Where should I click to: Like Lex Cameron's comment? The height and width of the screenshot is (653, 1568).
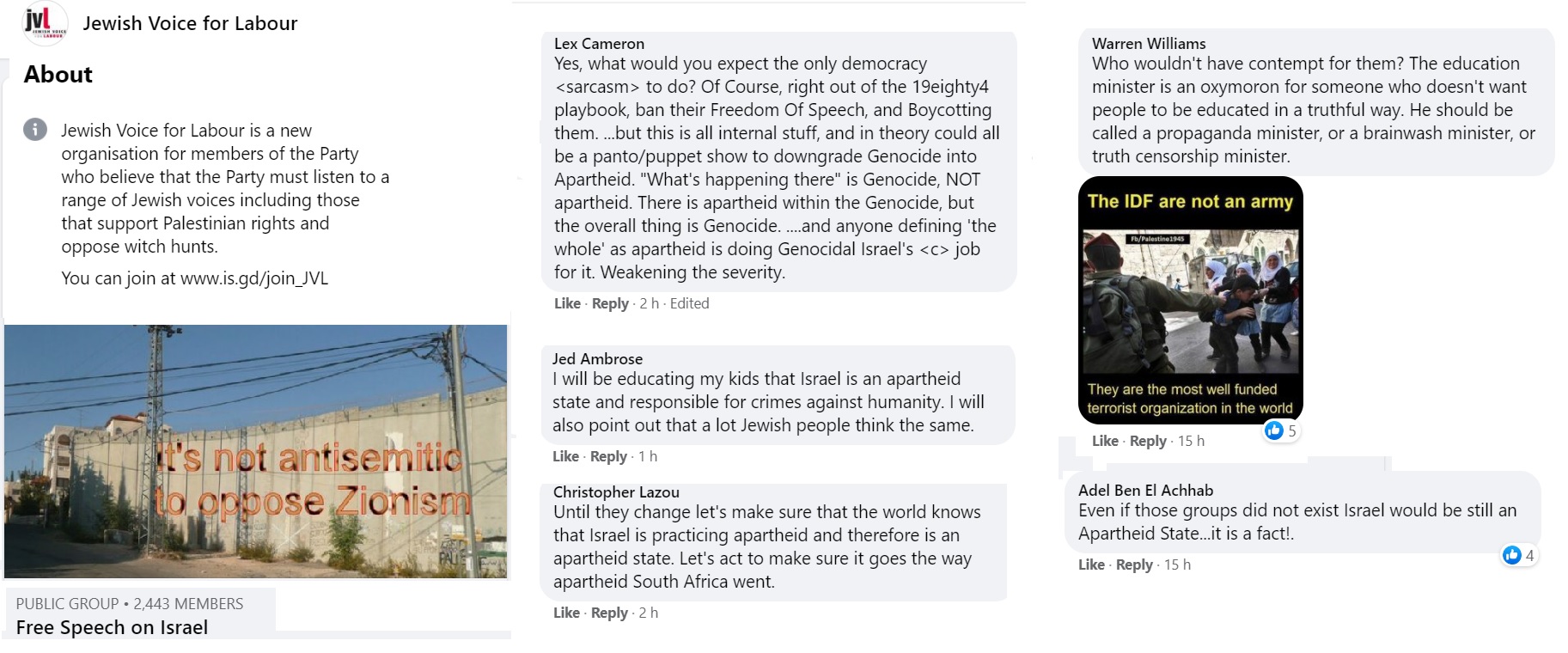coord(567,303)
